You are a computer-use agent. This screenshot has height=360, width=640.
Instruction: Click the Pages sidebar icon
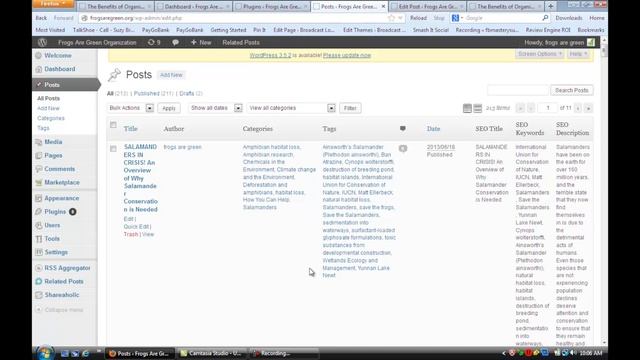(39, 156)
